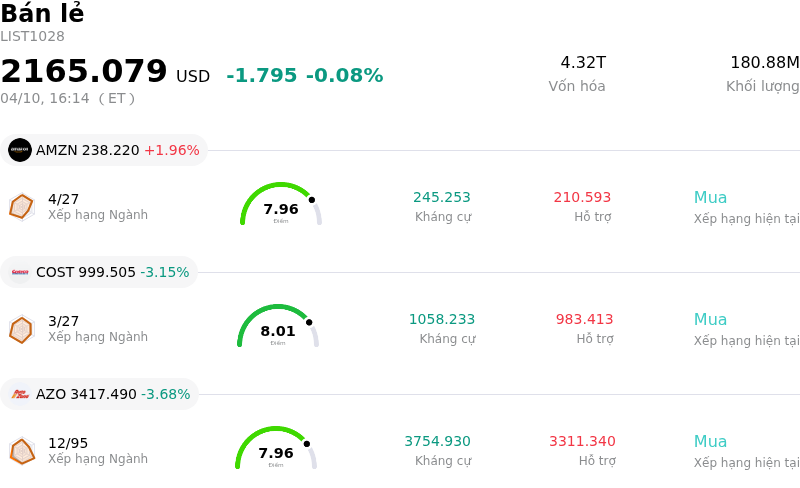Click the Amazon logo icon
Viewport: 800px width, 488px height.
[20, 150]
